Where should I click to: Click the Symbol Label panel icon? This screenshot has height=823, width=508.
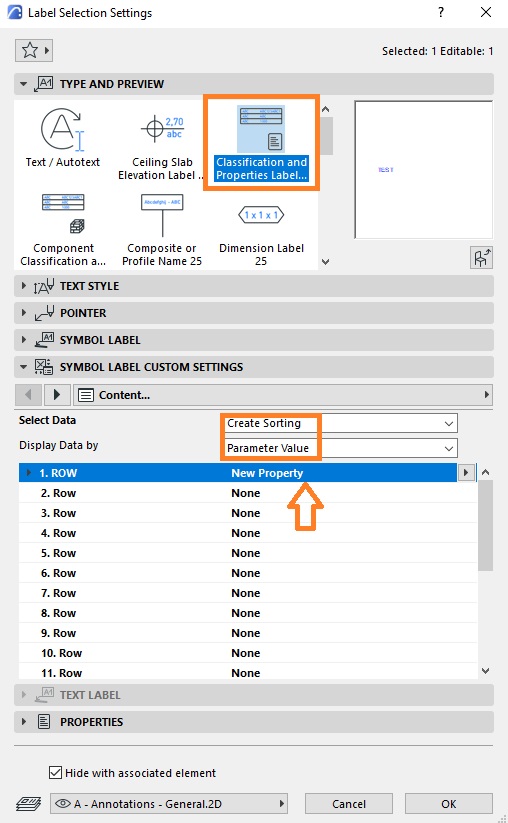[x=44, y=340]
